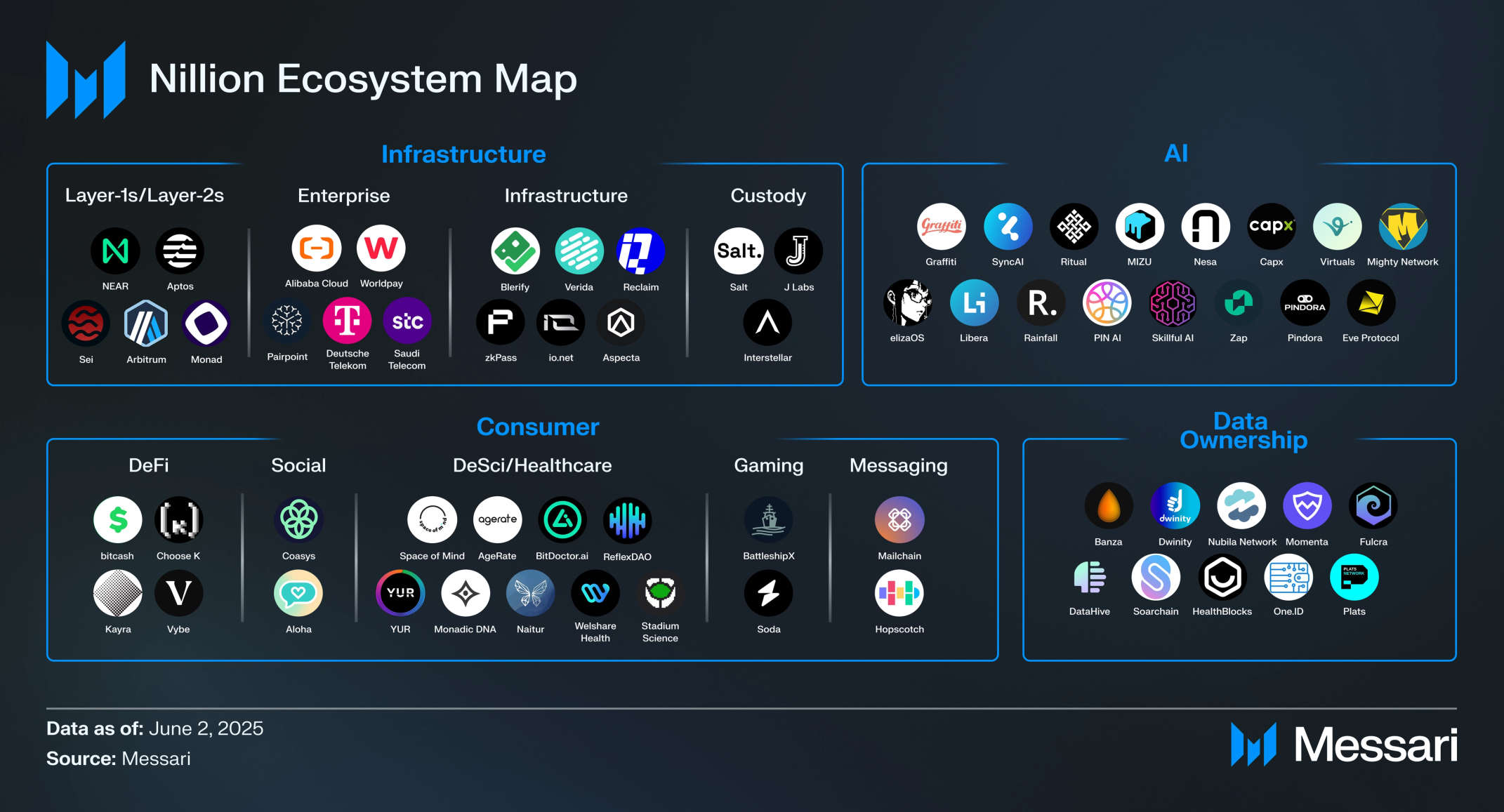Image resolution: width=1504 pixels, height=812 pixels.
Task: Select the Aptos logo
Action: coord(180,251)
